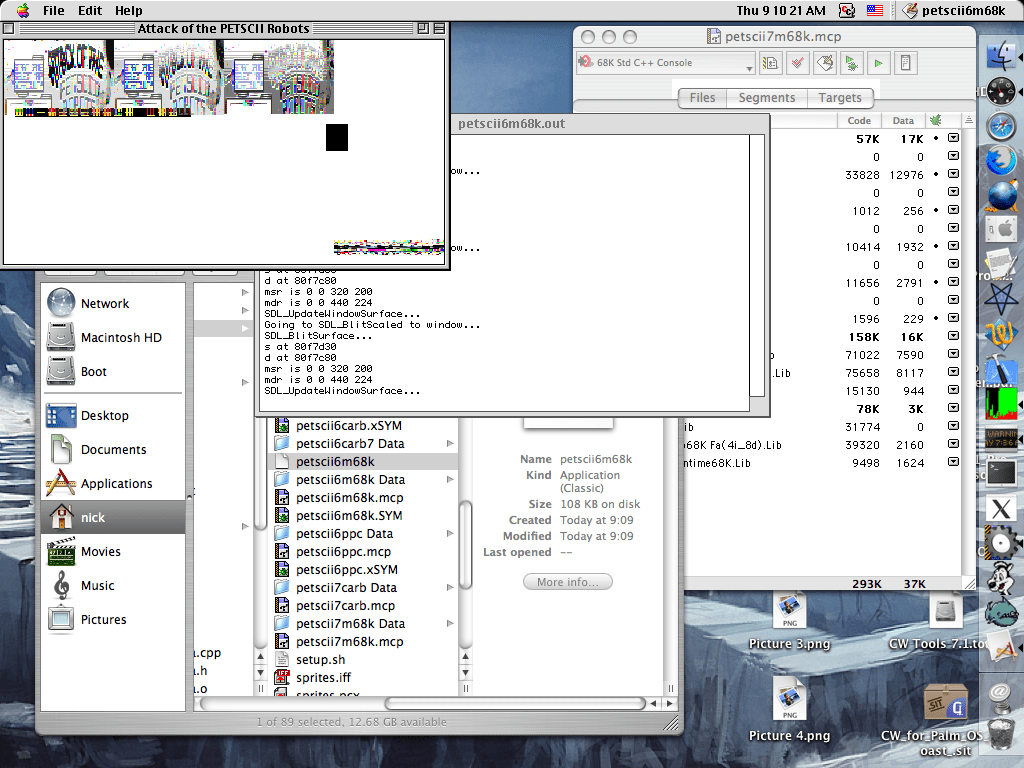Screen dimensions: 1024x768
Task: Open the File menu
Action: click(54, 10)
